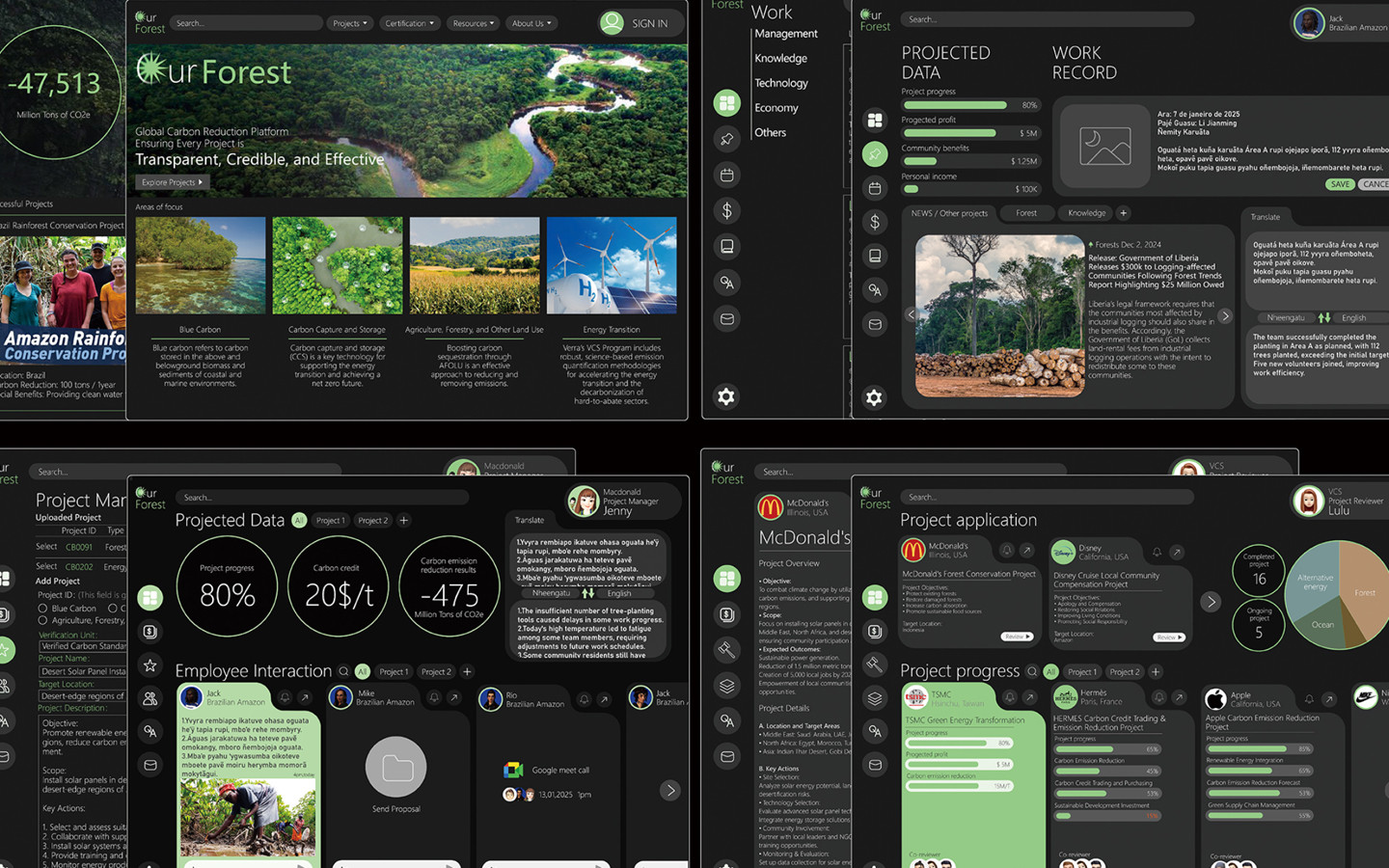
Task: Click the Google Meet call icon in Rio's card
Action: pos(513,770)
